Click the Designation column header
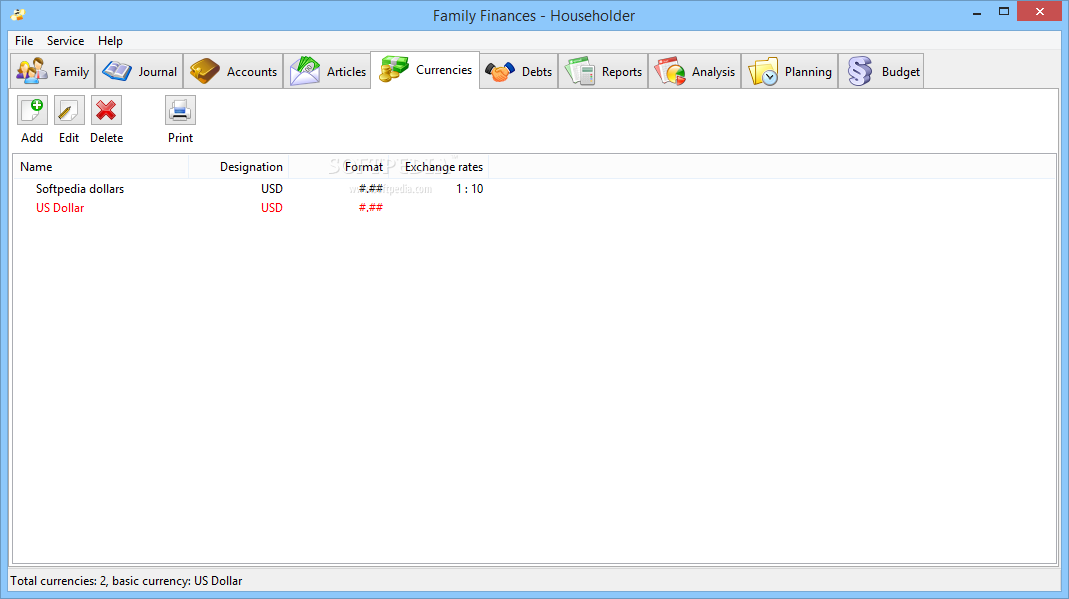This screenshot has width=1069, height=599. [239, 167]
